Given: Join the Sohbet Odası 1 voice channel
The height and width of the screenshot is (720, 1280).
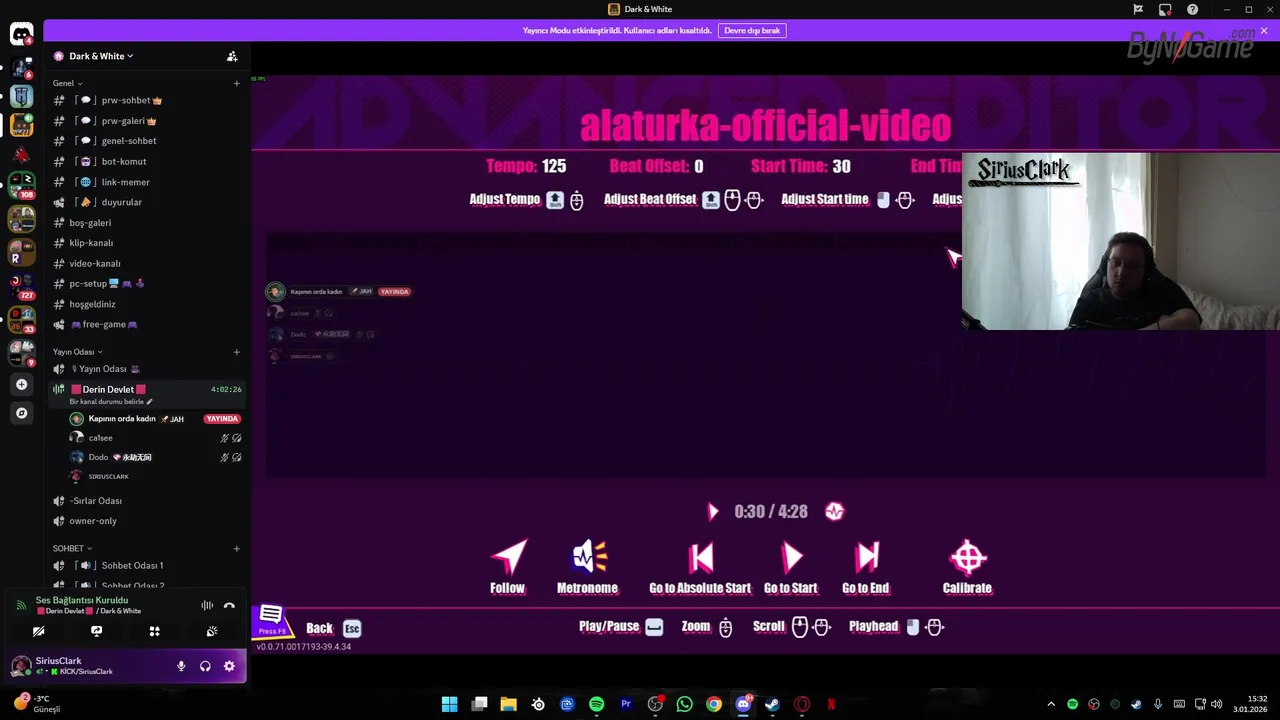Looking at the screenshot, I should [x=147, y=565].
